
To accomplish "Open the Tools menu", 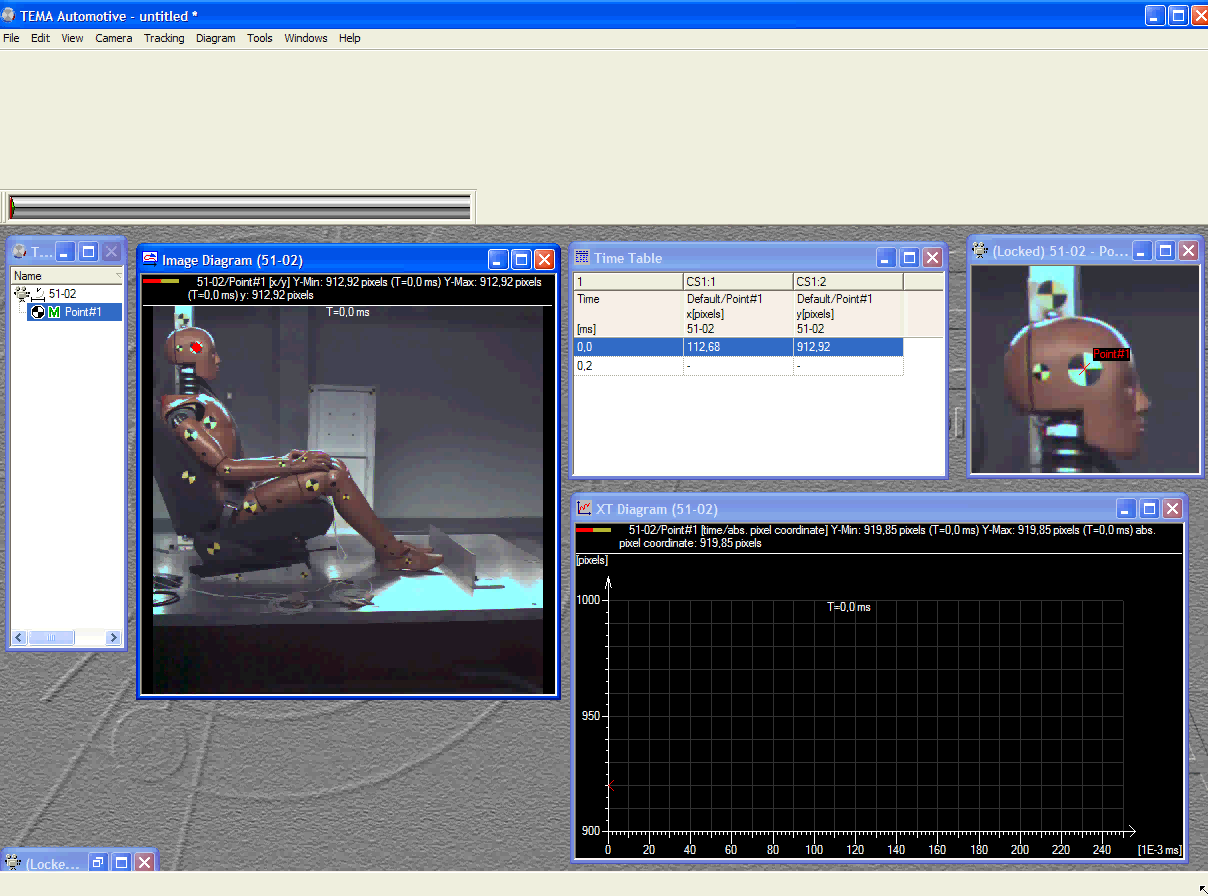I will pyautogui.click(x=260, y=38).
